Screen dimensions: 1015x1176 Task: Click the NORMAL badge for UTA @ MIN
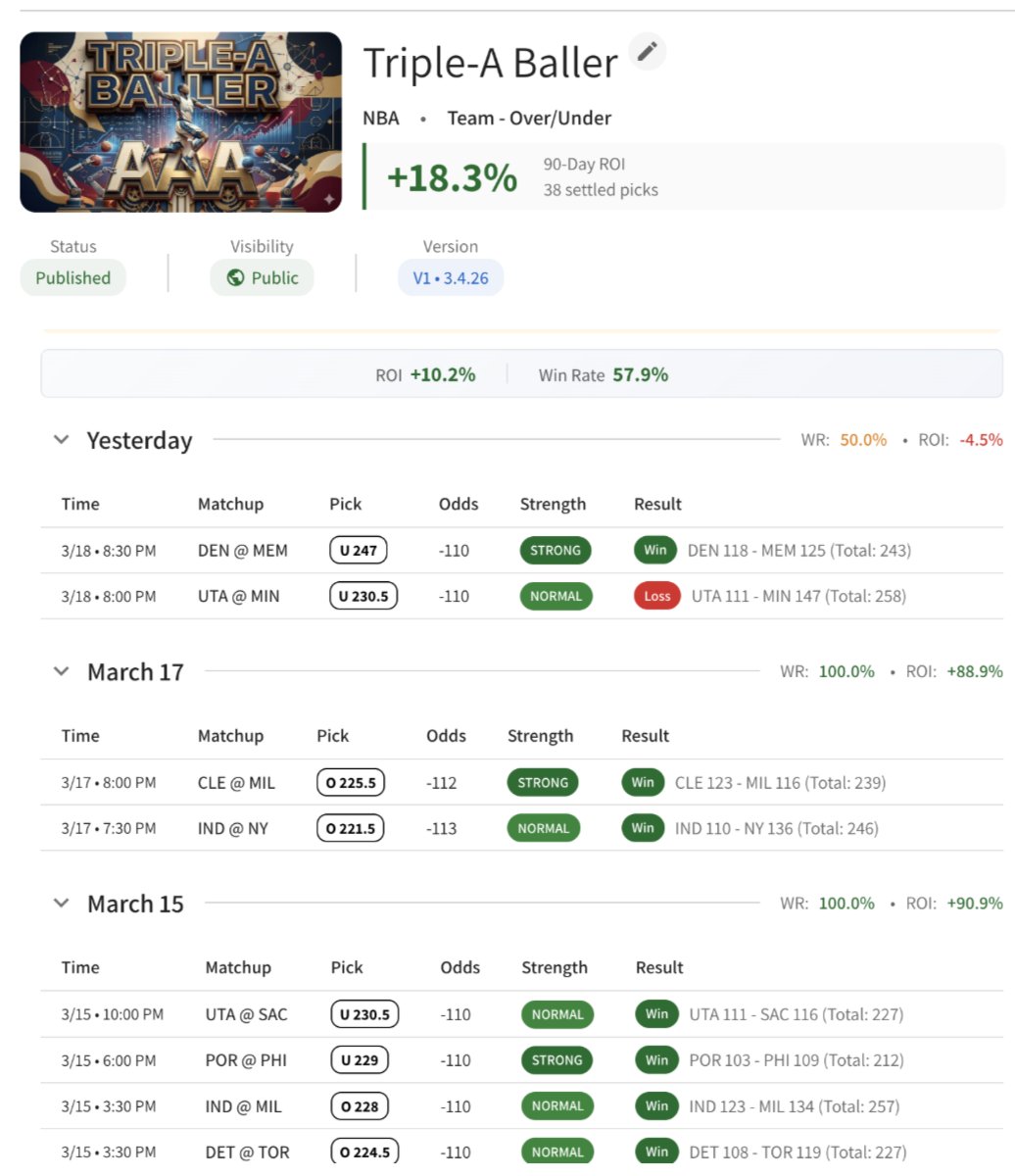[x=556, y=596]
